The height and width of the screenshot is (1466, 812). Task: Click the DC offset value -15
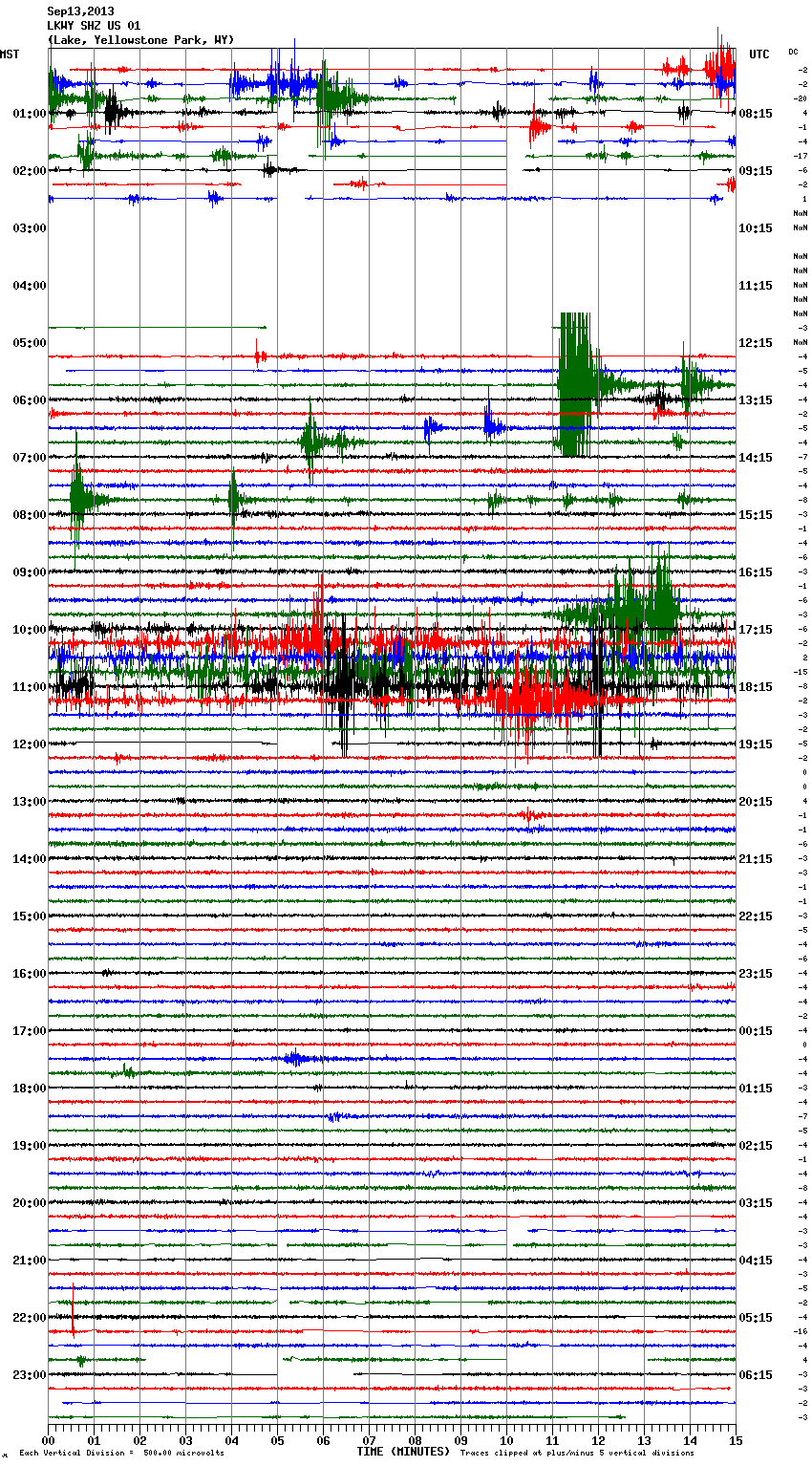point(801,672)
